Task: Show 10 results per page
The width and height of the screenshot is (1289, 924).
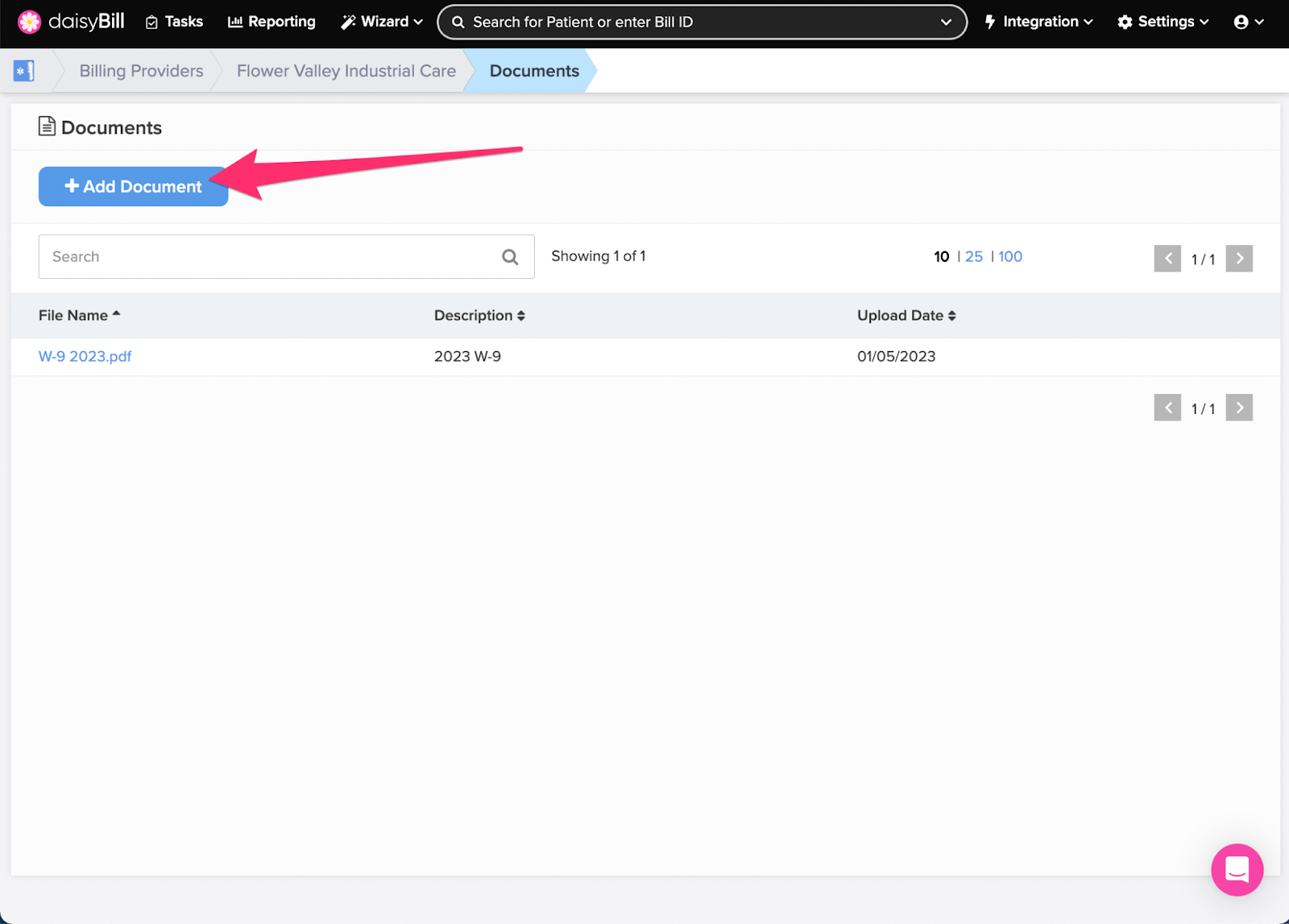Action: coord(942,257)
